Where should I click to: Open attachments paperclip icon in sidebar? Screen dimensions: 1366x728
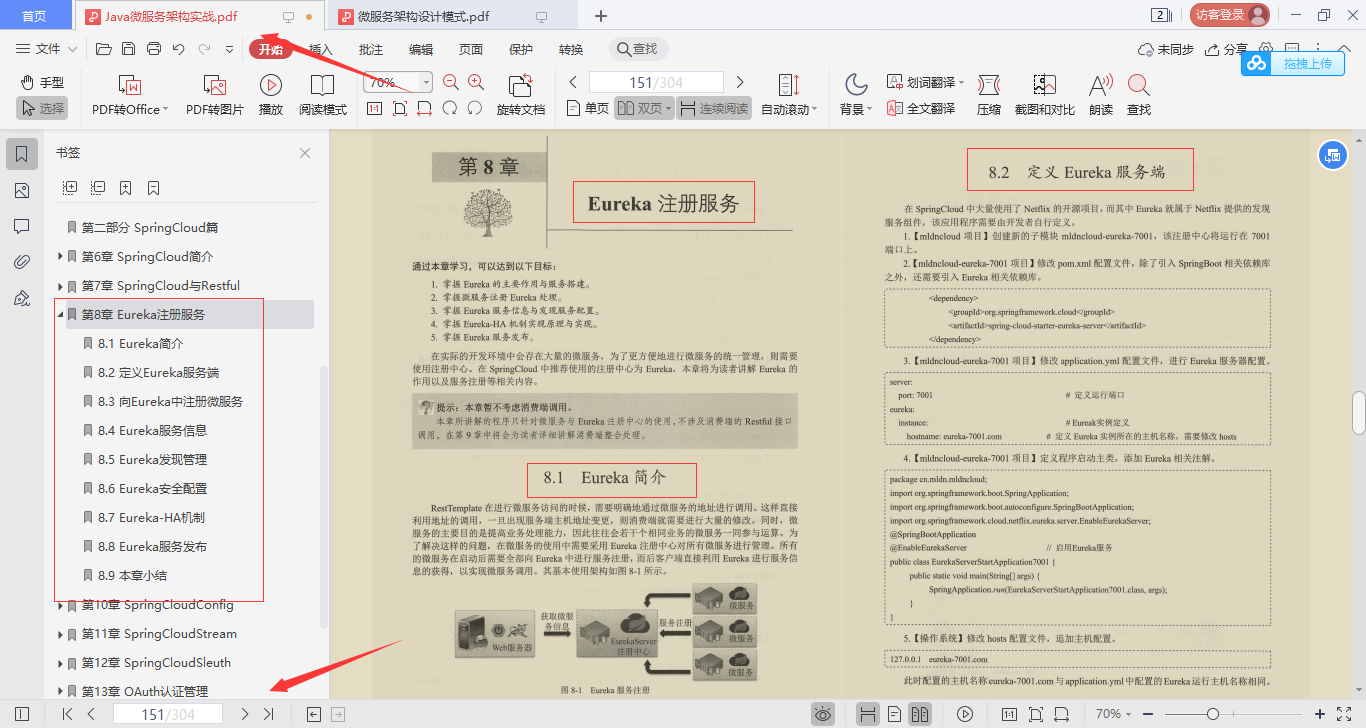(x=22, y=262)
